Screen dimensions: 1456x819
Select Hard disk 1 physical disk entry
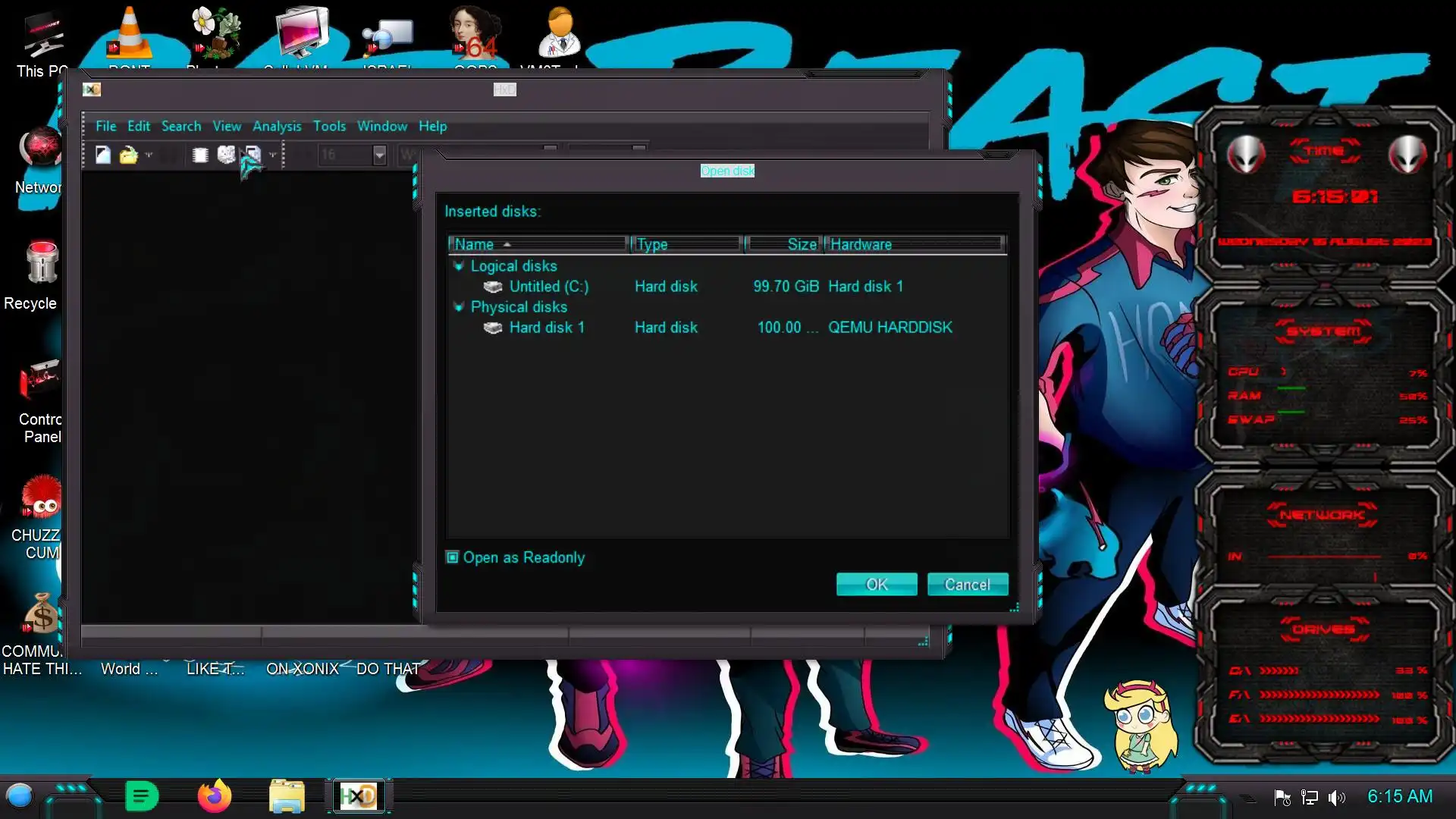click(x=546, y=328)
